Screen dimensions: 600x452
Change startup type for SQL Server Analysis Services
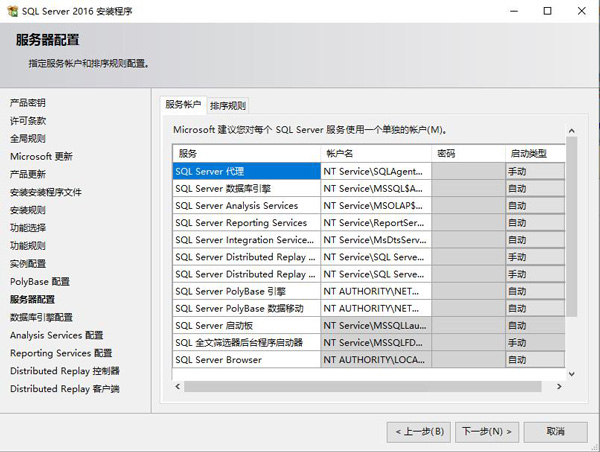[534, 206]
